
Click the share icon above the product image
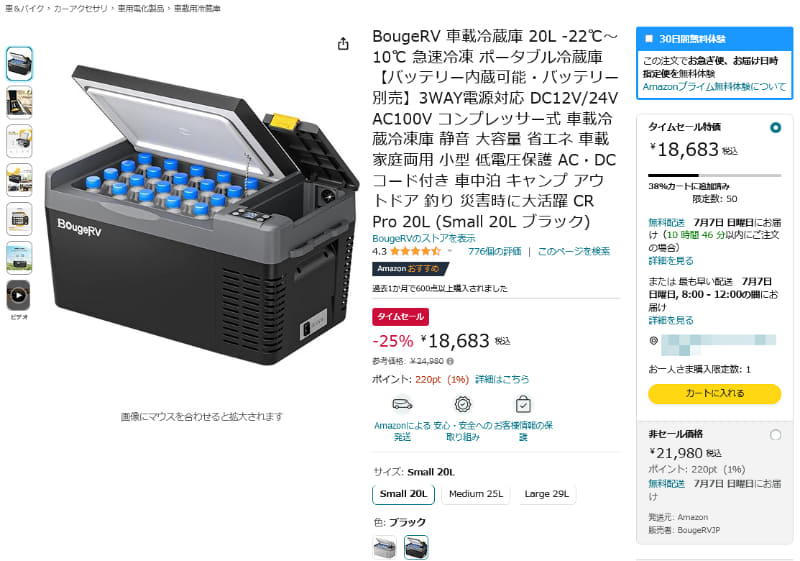click(x=343, y=44)
